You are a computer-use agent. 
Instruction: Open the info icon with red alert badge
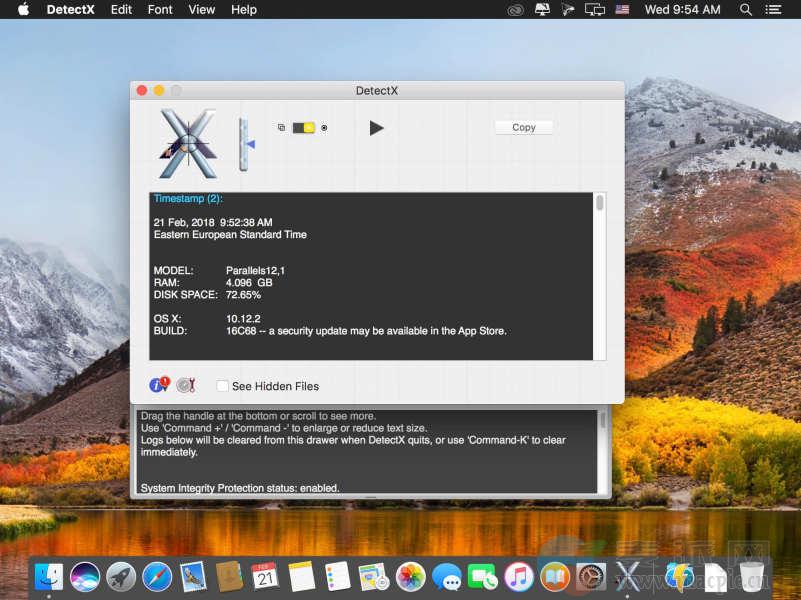point(159,385)
